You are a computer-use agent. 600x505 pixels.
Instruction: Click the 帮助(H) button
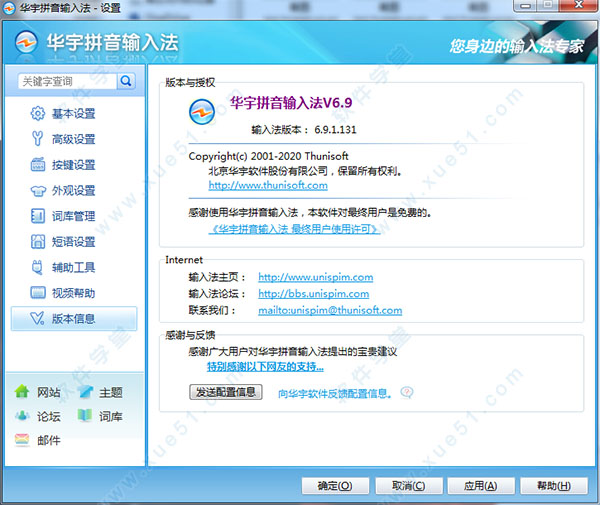point(554,486)
